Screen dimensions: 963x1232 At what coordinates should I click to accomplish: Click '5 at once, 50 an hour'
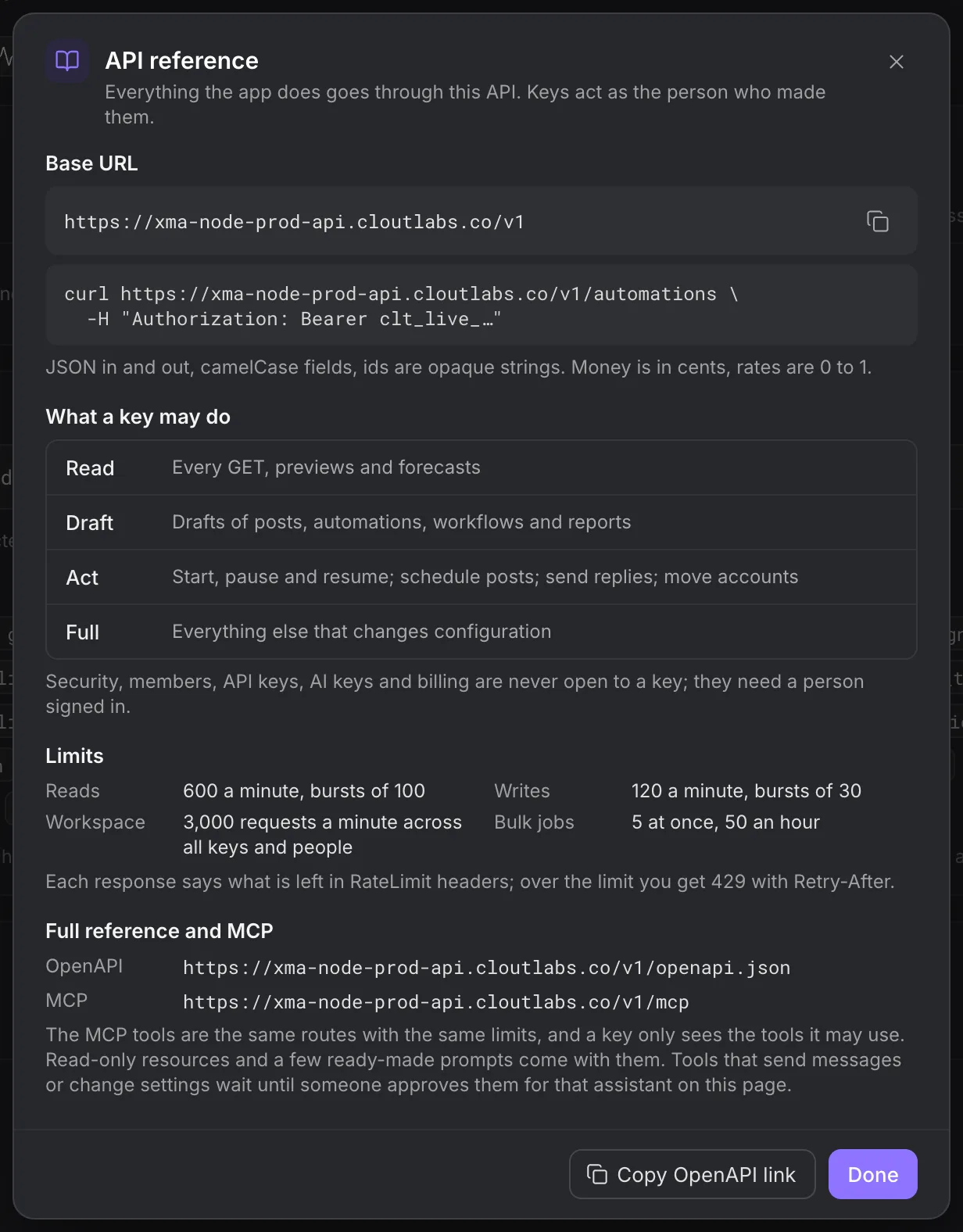(725, 822)
